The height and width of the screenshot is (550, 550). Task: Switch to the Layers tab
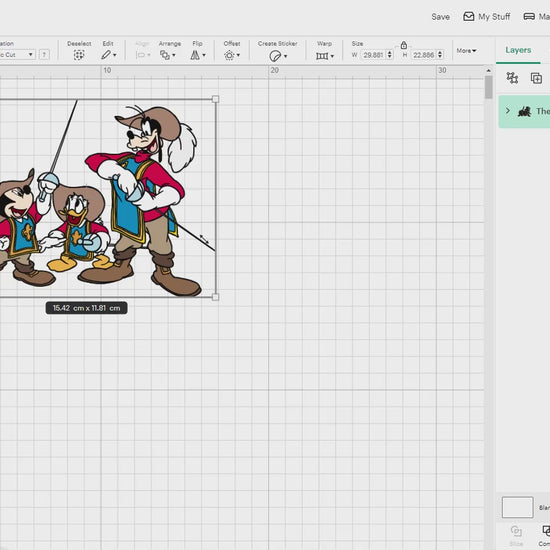518,50
